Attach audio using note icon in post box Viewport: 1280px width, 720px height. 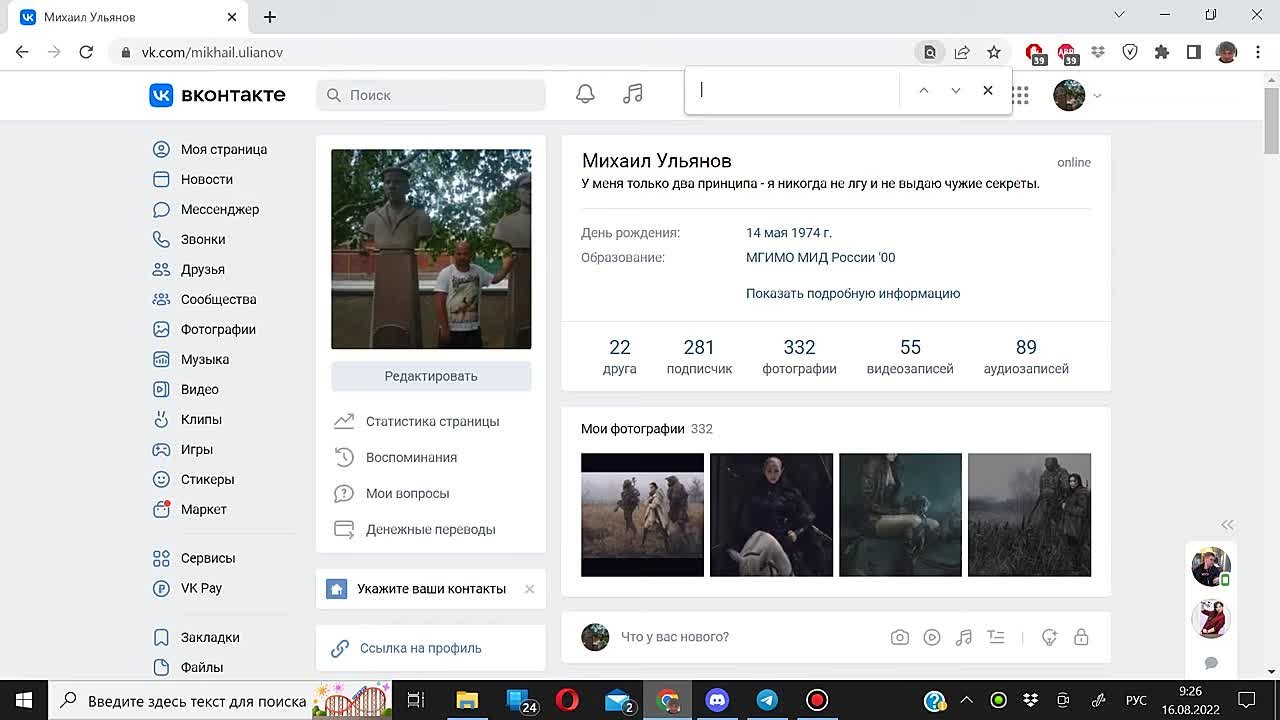[x=964, y=637]
